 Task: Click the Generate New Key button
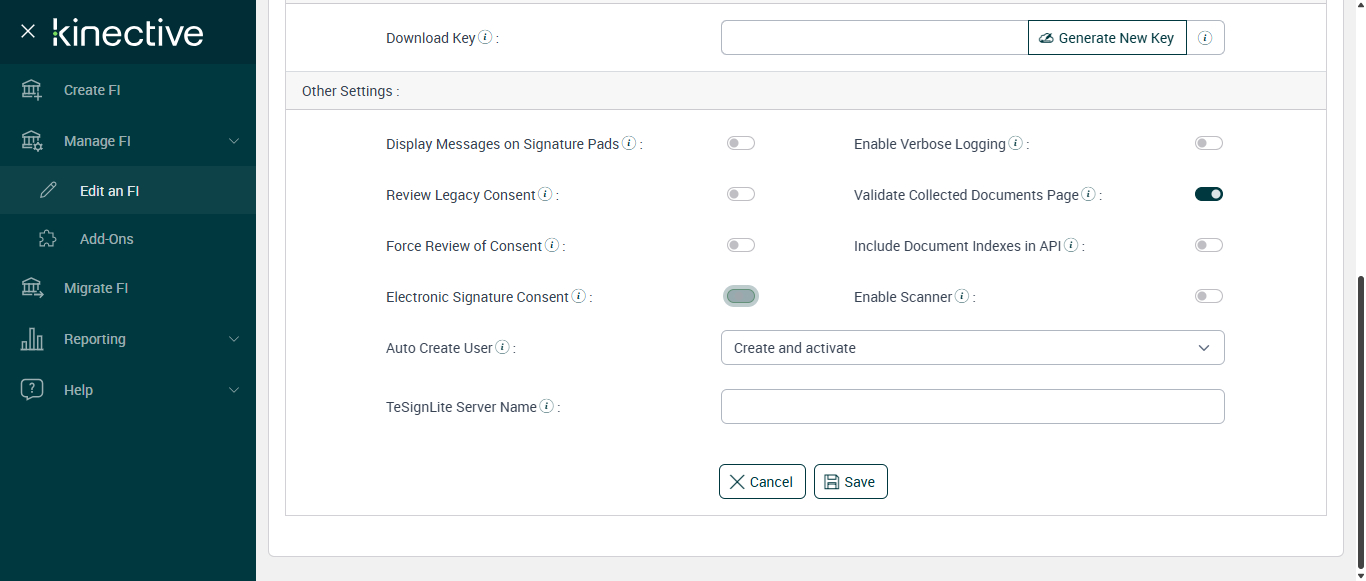[x=1107, y=38]
